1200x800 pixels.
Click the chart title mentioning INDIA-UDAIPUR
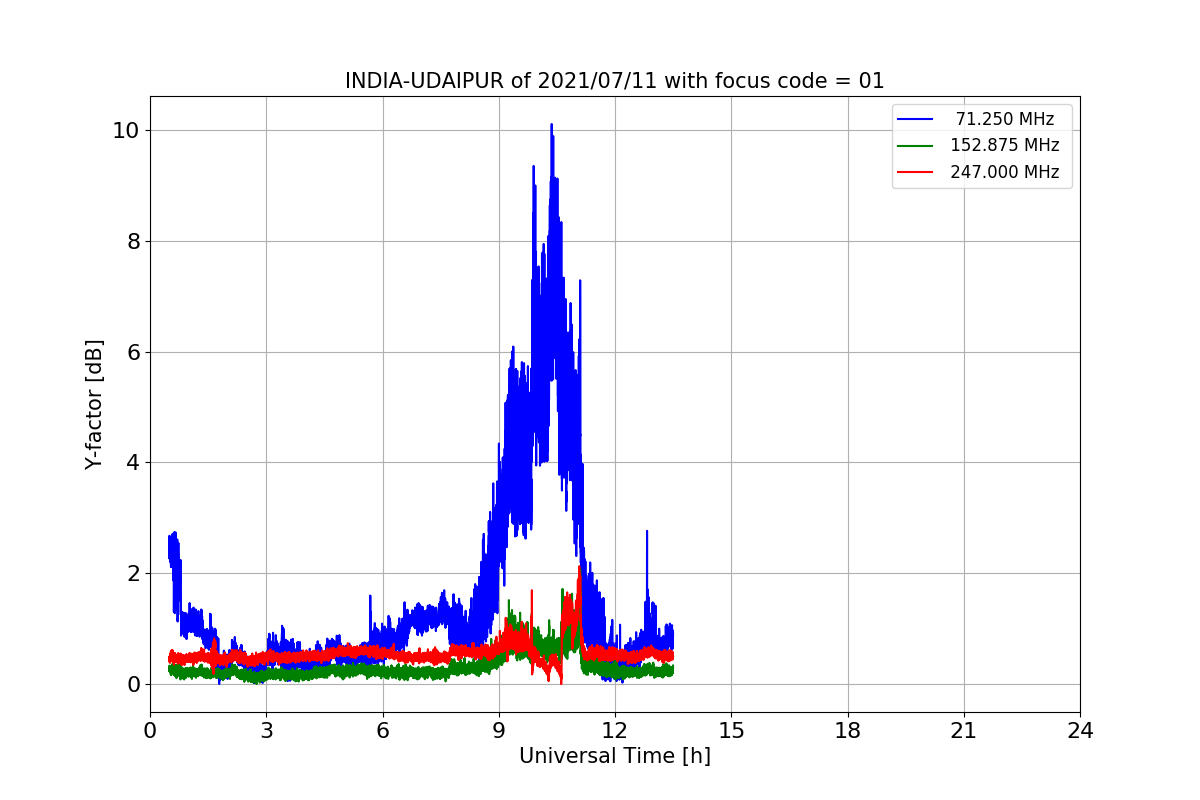point(614,81)
